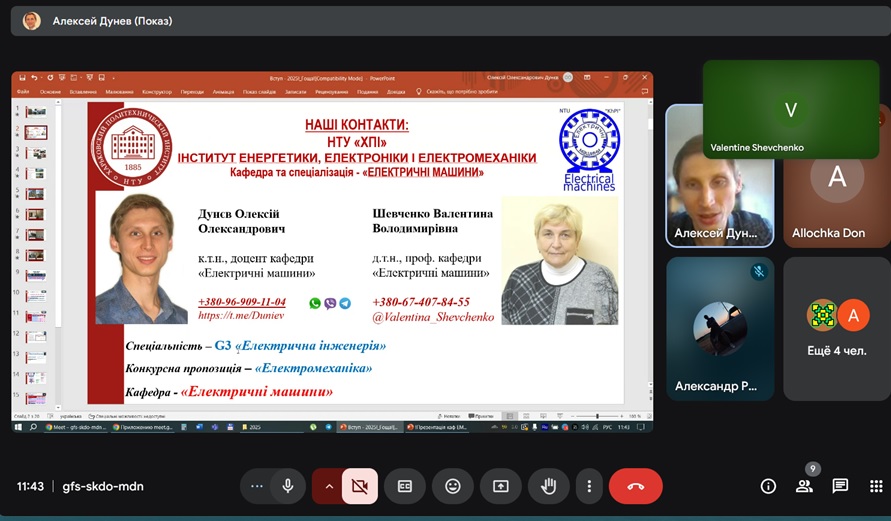891x521 pixels.
Task: Turn on captions with the CC button
Action: 405,486
